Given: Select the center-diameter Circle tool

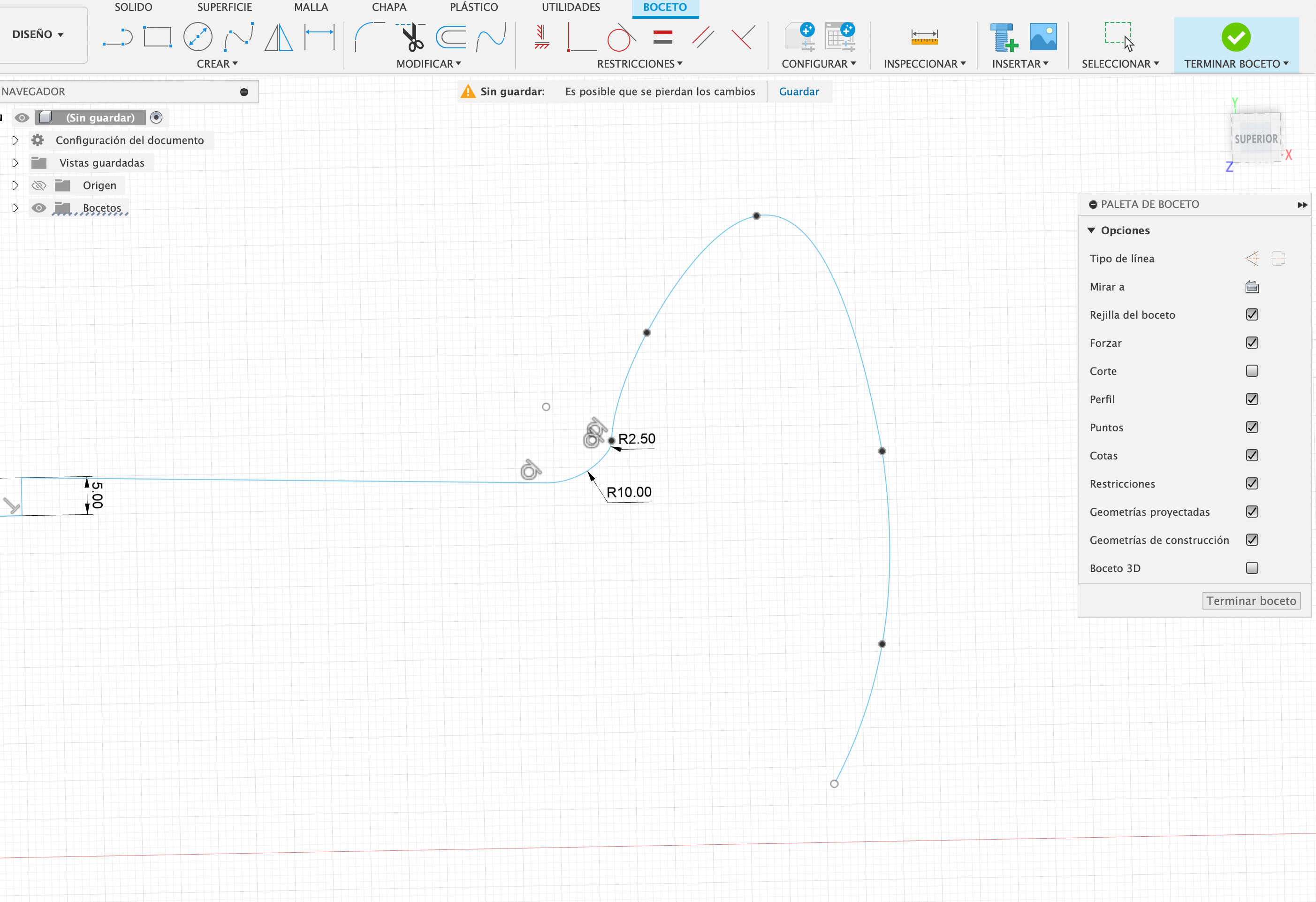Looking at the screenshot, I should [198, 38].
